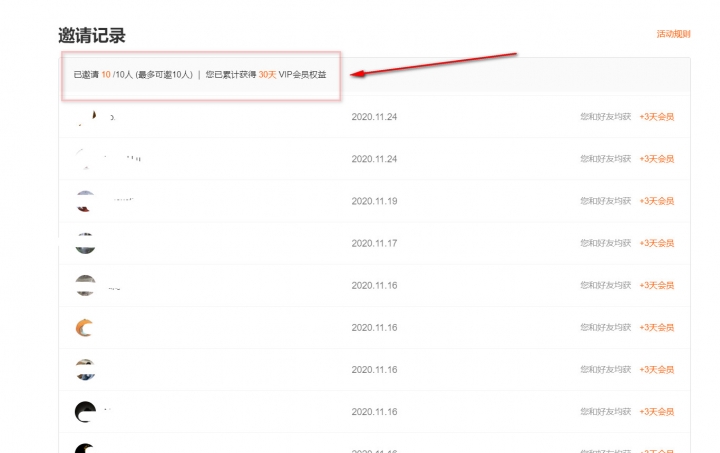
Task: Click 您和好友均获 in the 2020.11.17 row
Action: (x=606, y=243)
